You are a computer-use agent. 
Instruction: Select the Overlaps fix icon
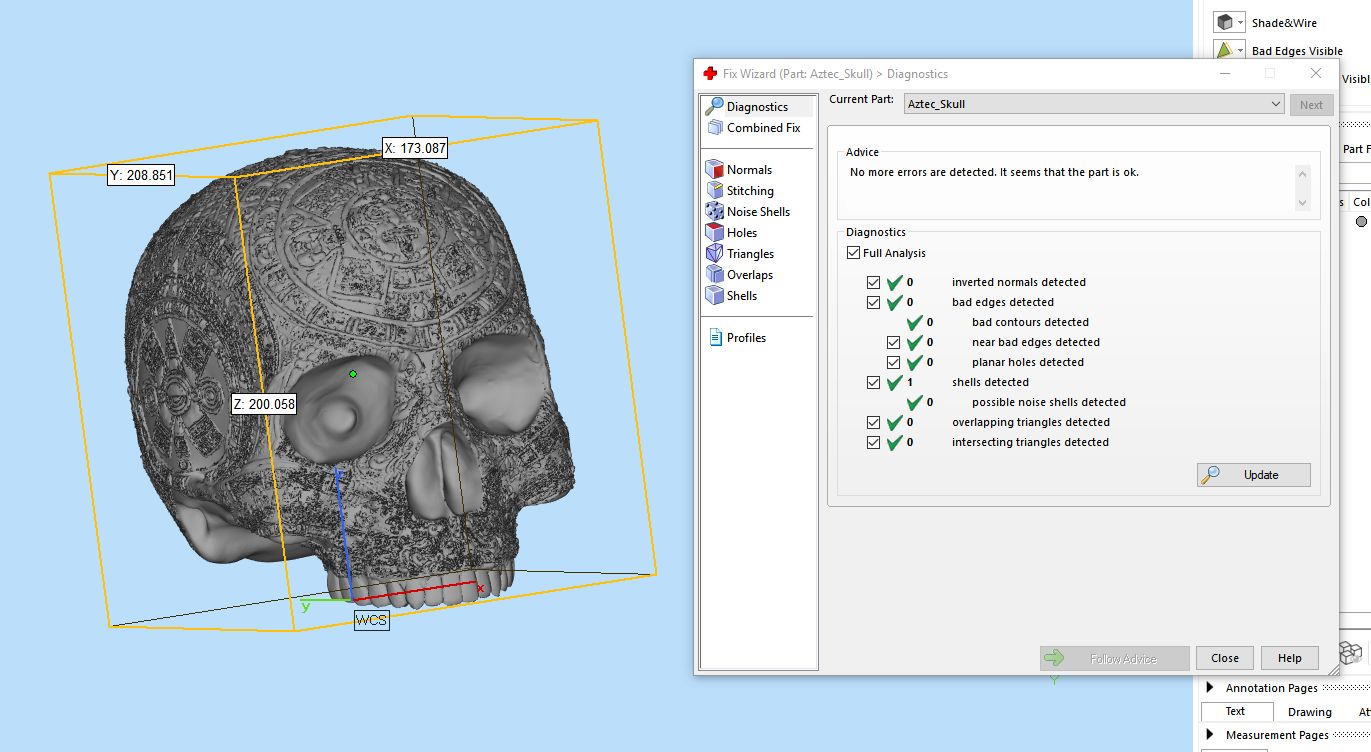tap(714, 275)
